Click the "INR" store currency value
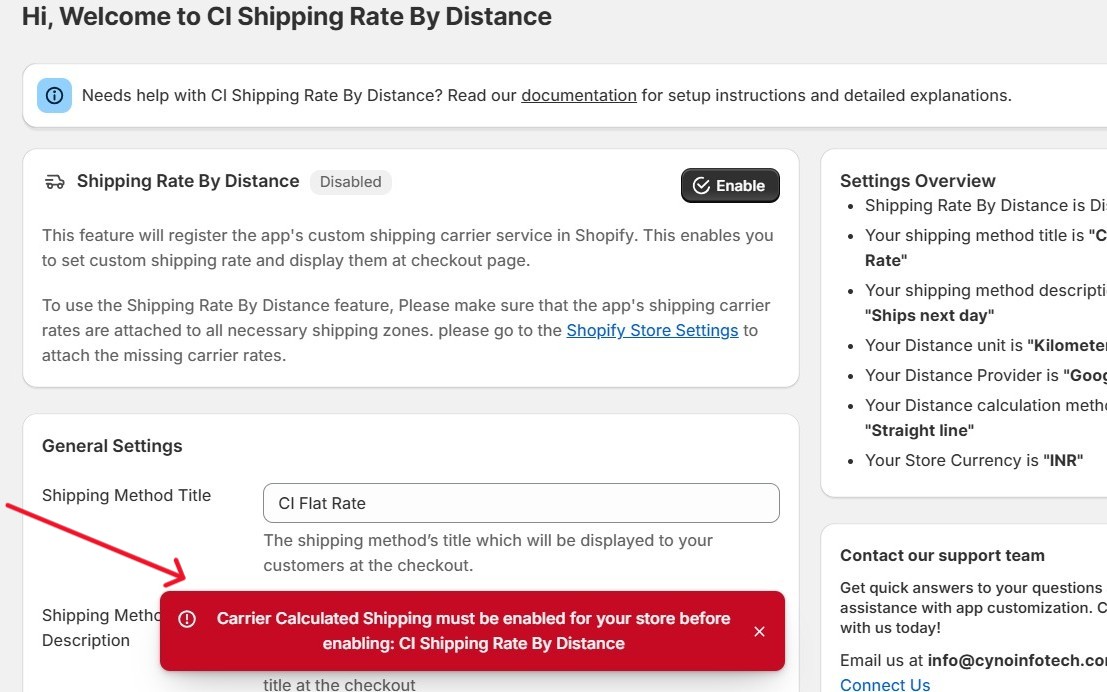Screen dimensions: 1107x692 1062,461
